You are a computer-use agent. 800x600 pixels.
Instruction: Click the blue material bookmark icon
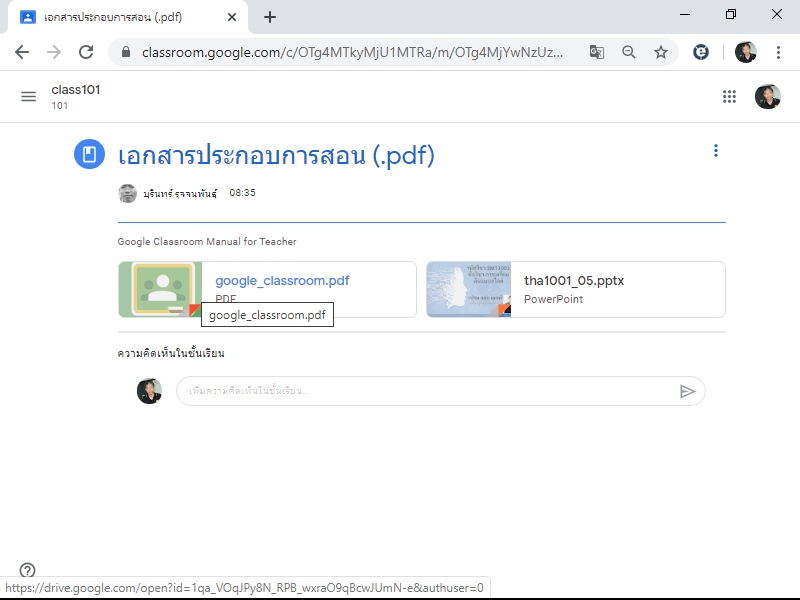[x=89, y=154]
